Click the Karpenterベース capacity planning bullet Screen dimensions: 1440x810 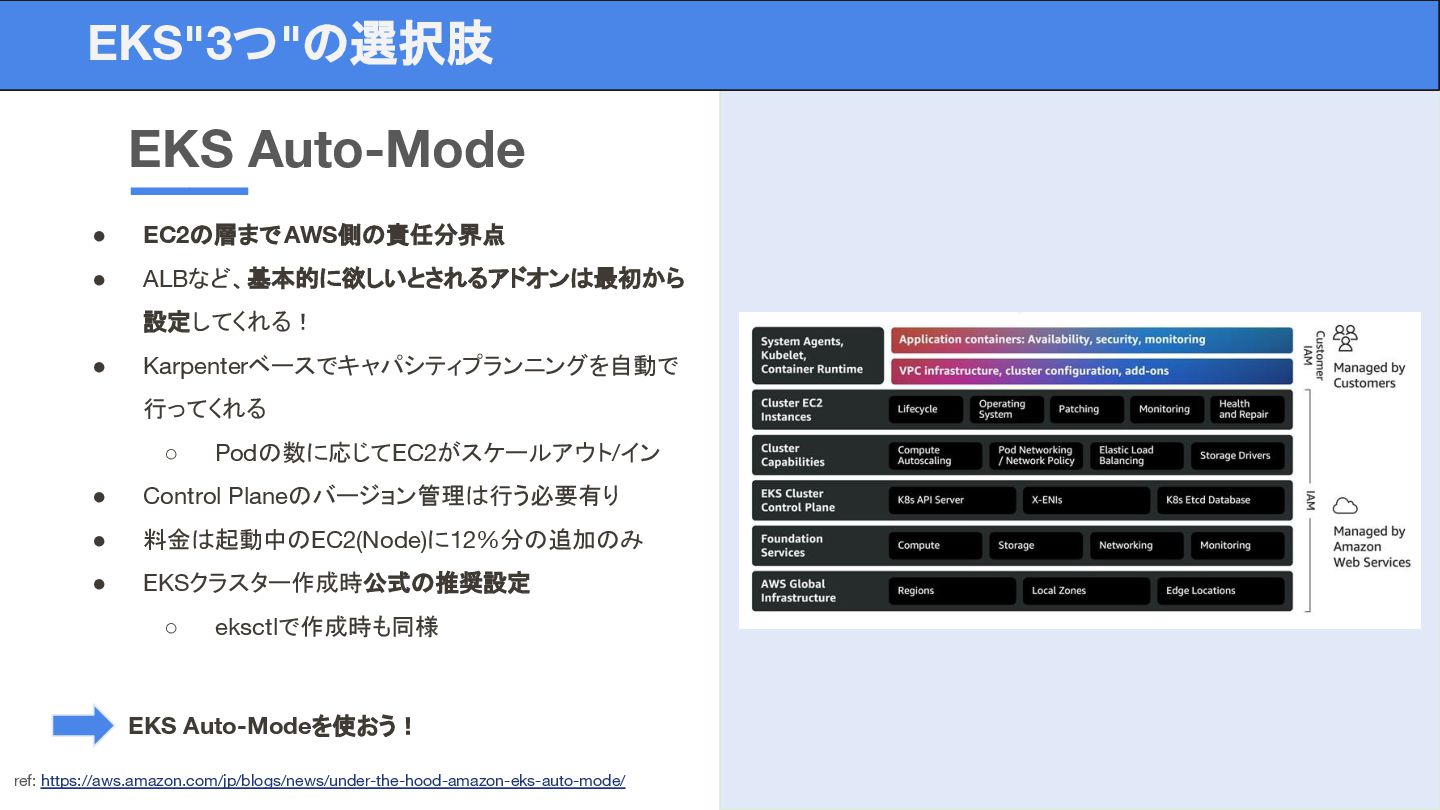click(x=410, y=366)
